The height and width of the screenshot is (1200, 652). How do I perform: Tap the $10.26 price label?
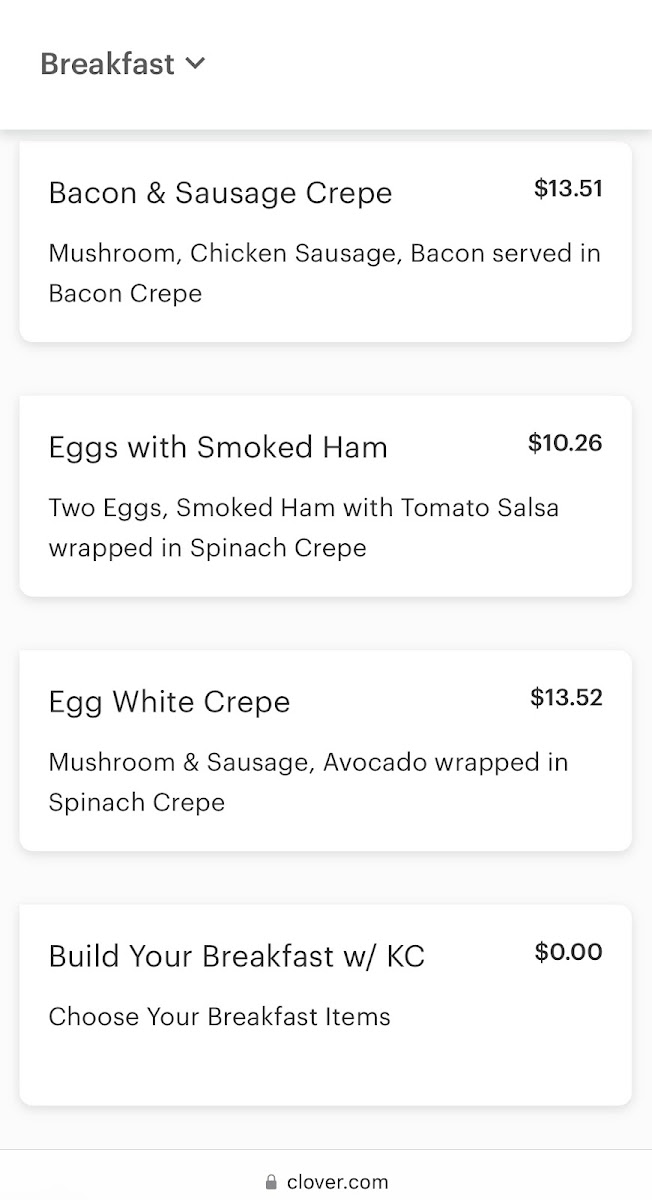[x=565, y=442]
